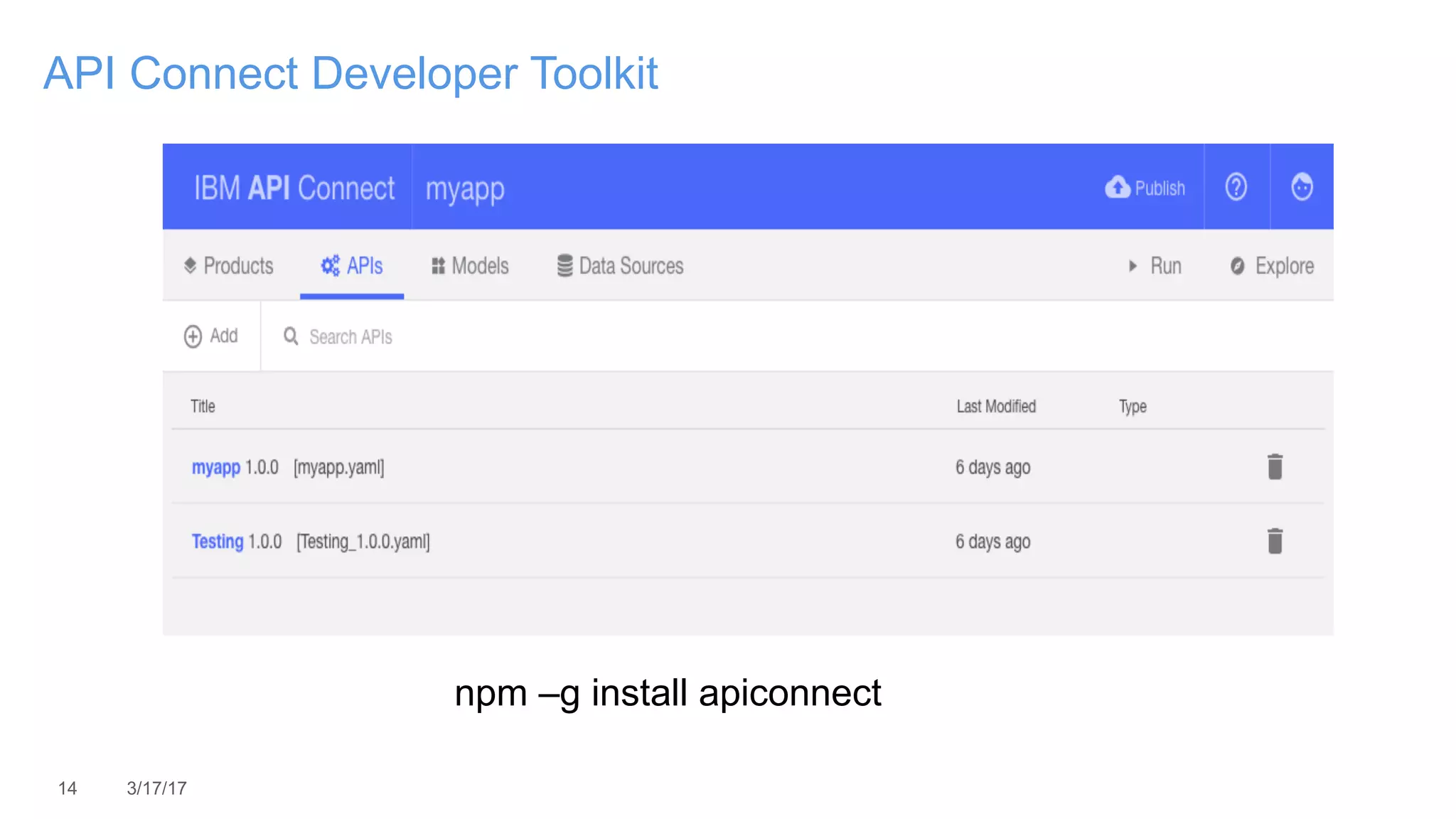Image resolution: width=1456 pixels, height=819 pixels.
Task: Click the Run button label
Action: [x=1166, y=266]
